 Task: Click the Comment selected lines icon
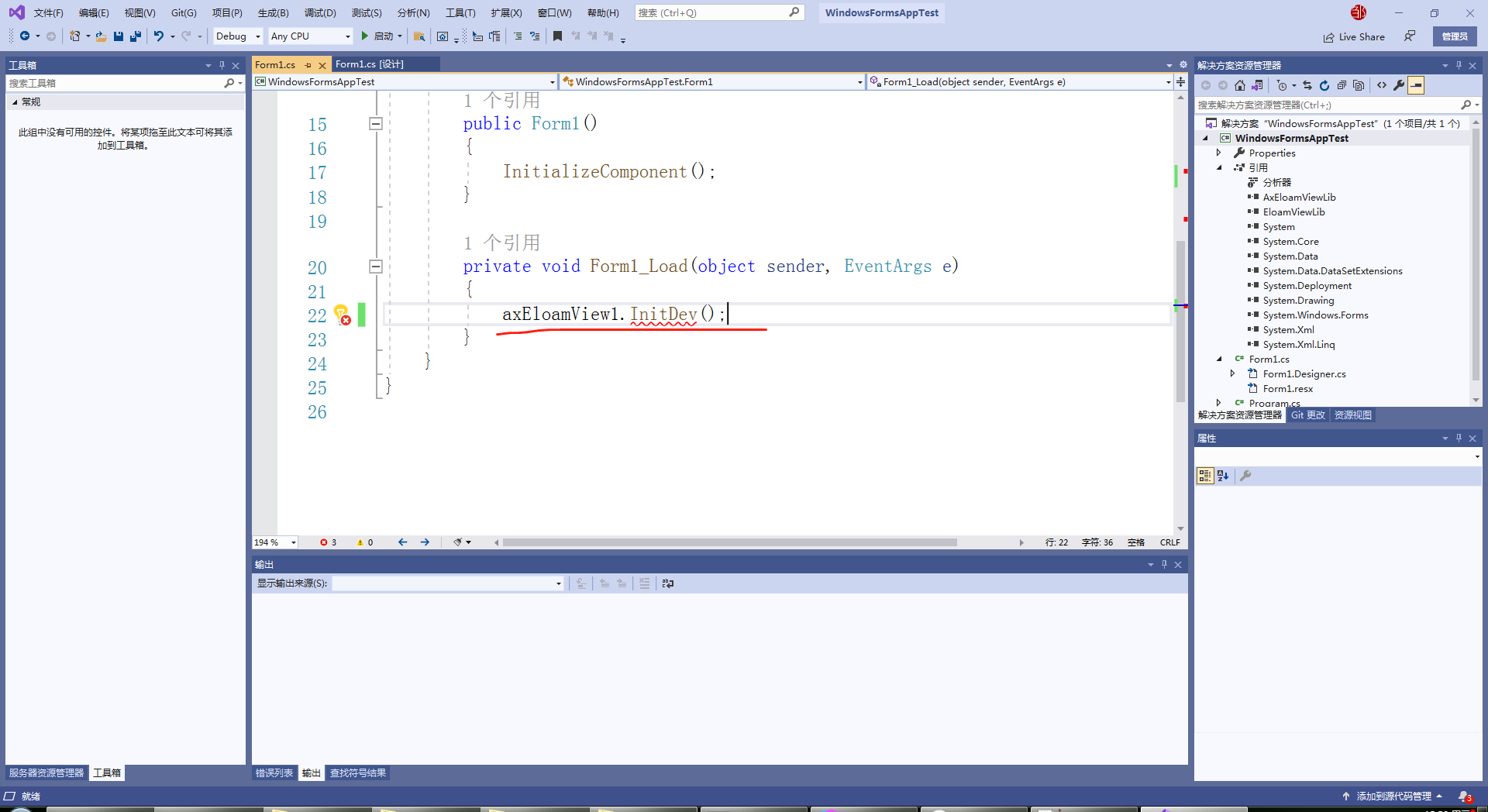(x=518, y=36)
